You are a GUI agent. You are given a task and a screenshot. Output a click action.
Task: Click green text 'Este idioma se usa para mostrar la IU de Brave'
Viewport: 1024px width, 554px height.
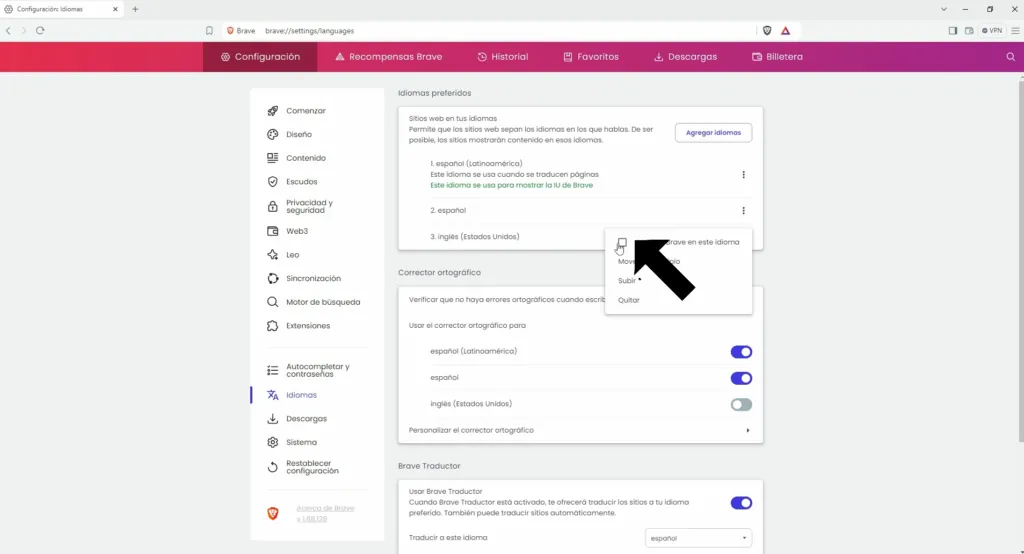511,185
